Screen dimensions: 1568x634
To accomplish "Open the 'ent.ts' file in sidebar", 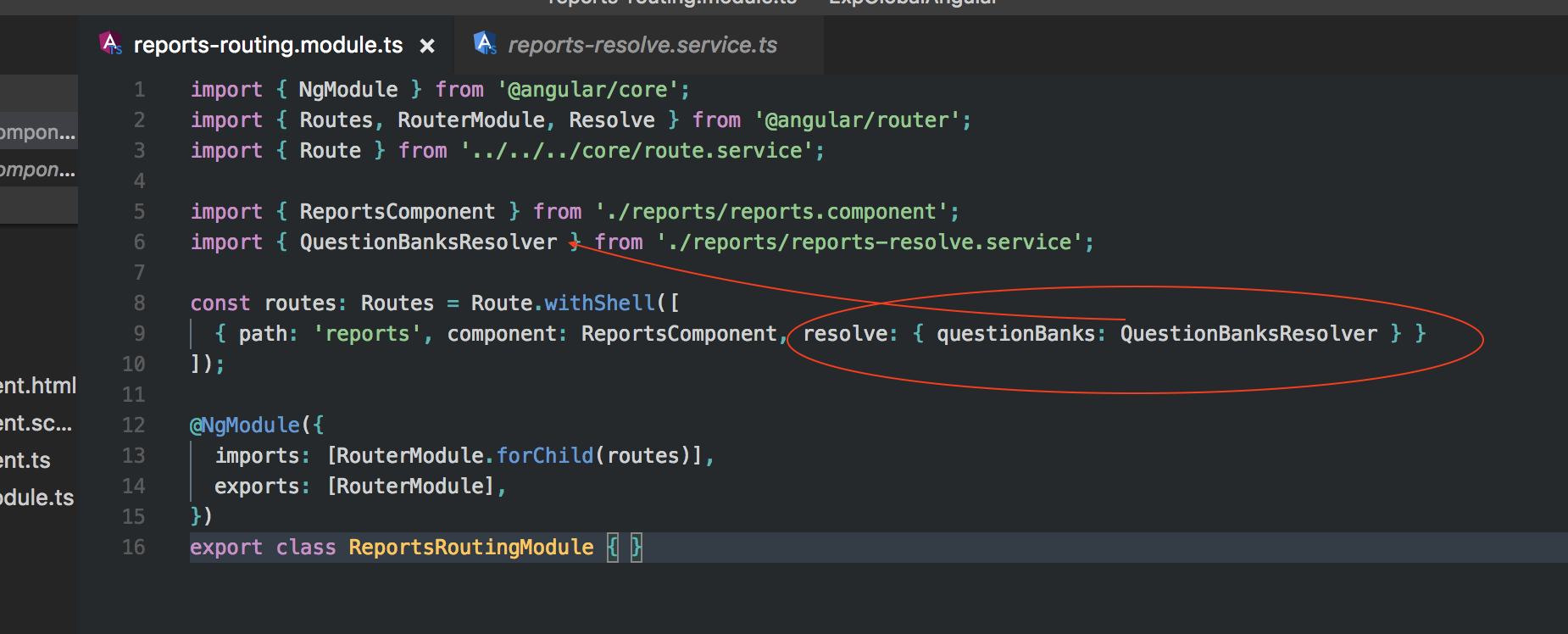I will (25, 460).
